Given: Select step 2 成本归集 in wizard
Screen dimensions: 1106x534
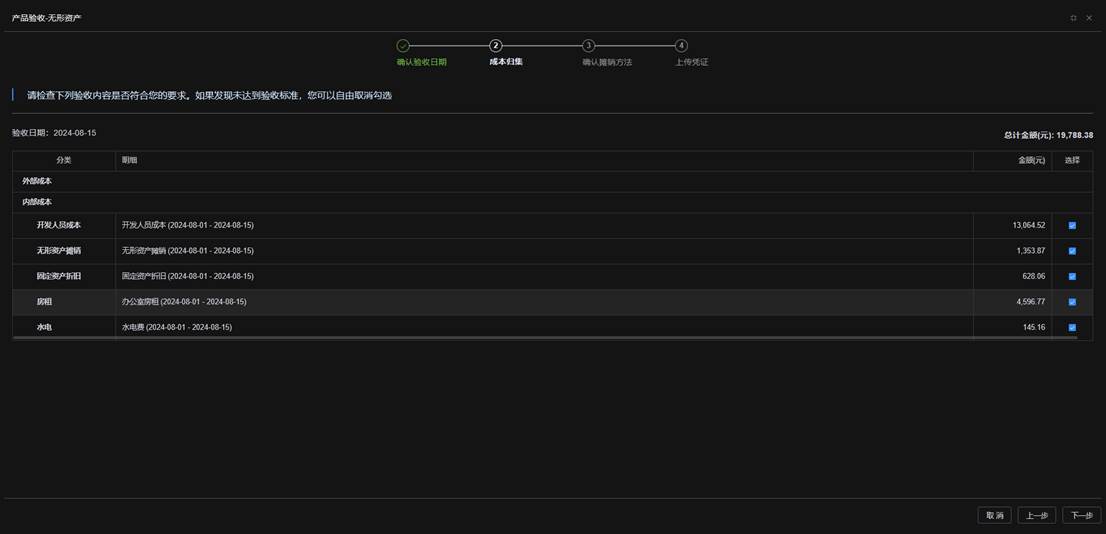Looking at the screenshot, I should 495,46.
